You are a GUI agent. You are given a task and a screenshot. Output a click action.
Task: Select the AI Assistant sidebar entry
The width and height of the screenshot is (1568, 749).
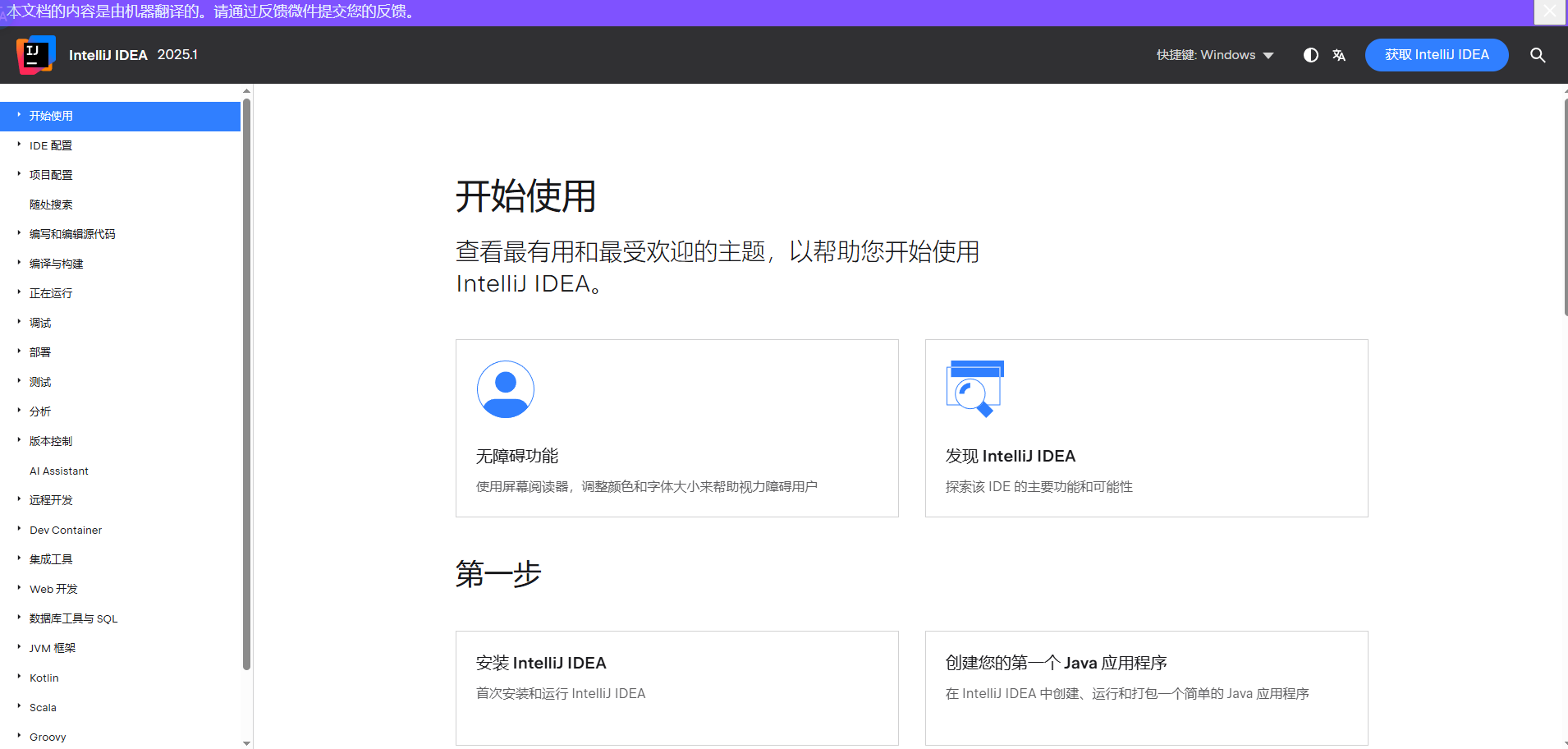click(58, 471)
